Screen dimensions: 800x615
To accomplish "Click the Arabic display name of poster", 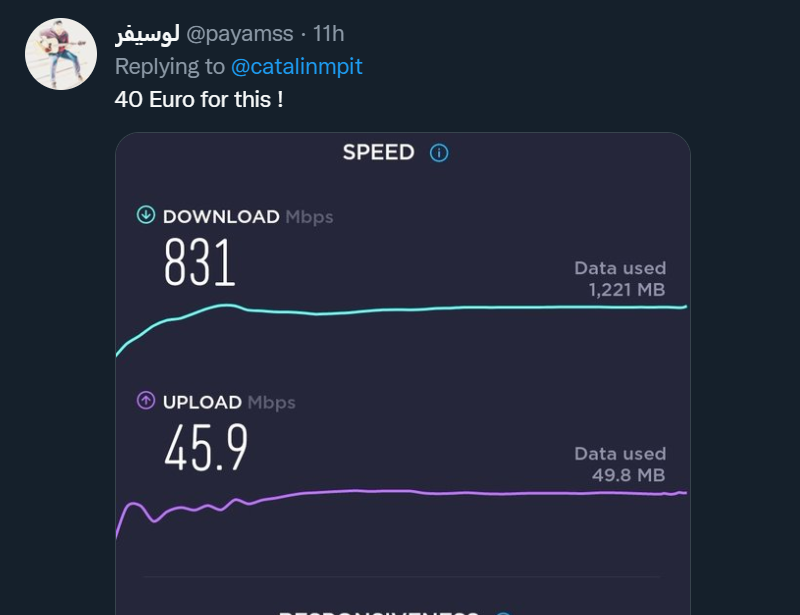I will 147,34.
